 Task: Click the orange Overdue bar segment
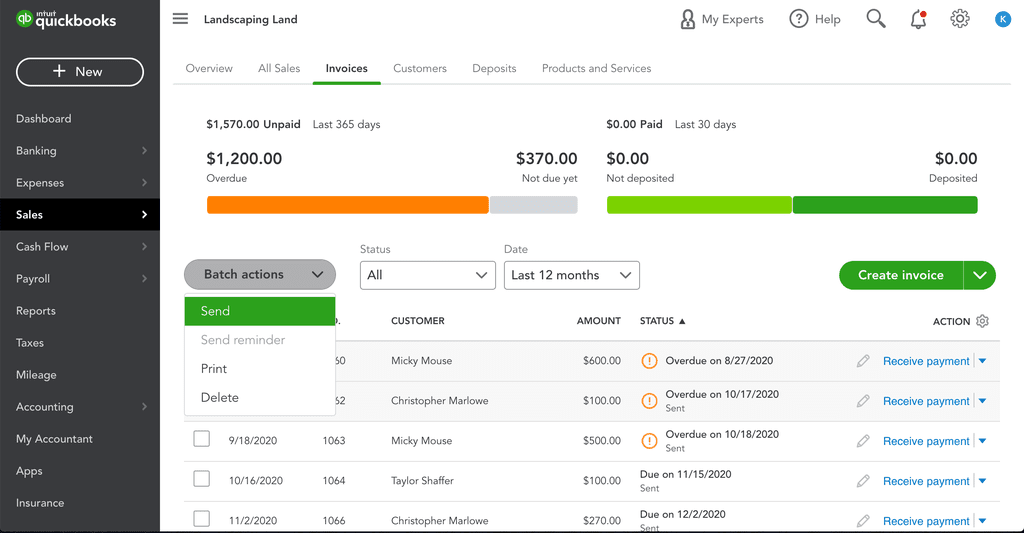point(347,205)
